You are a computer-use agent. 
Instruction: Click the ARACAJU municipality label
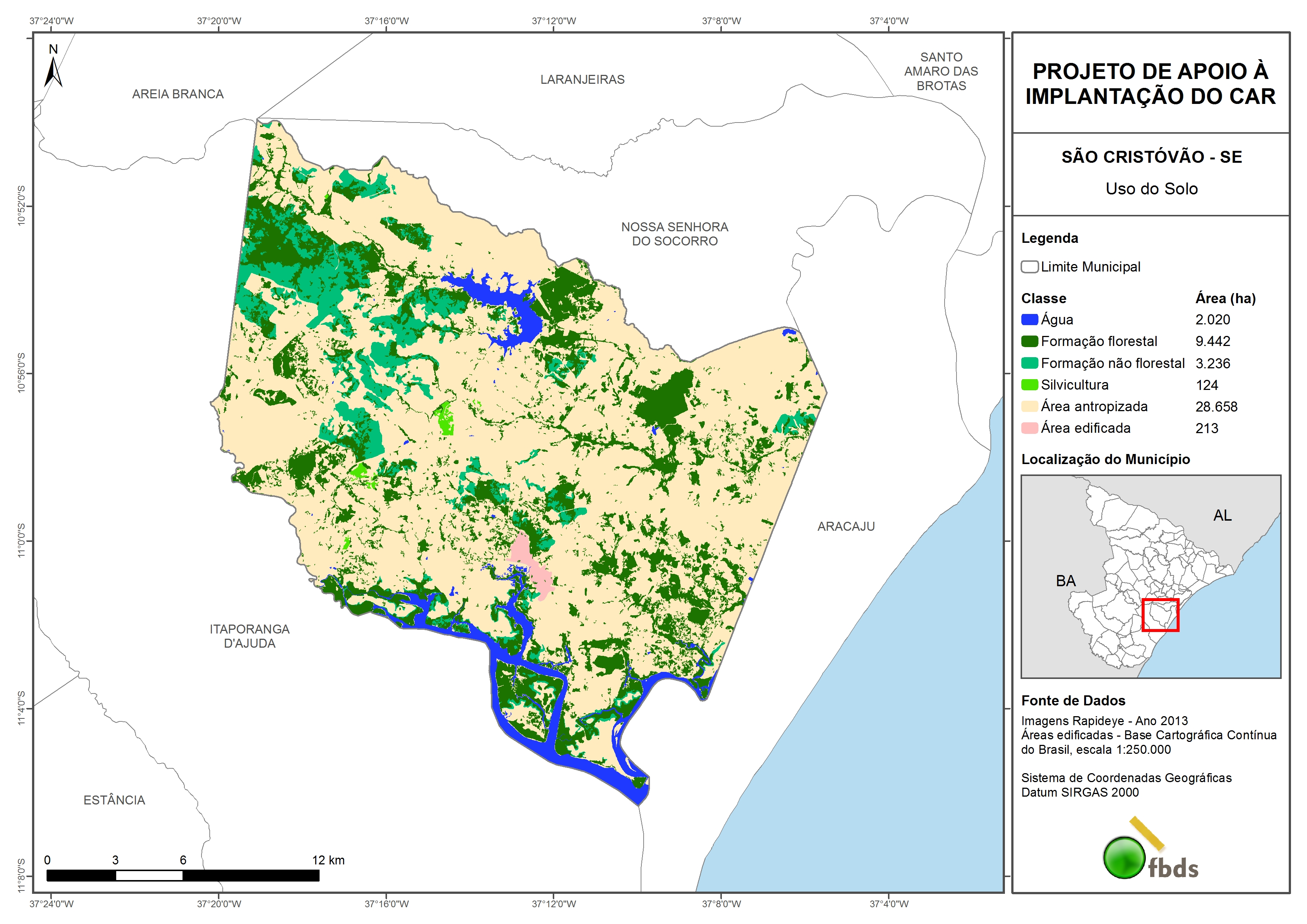tap(846, 527)
